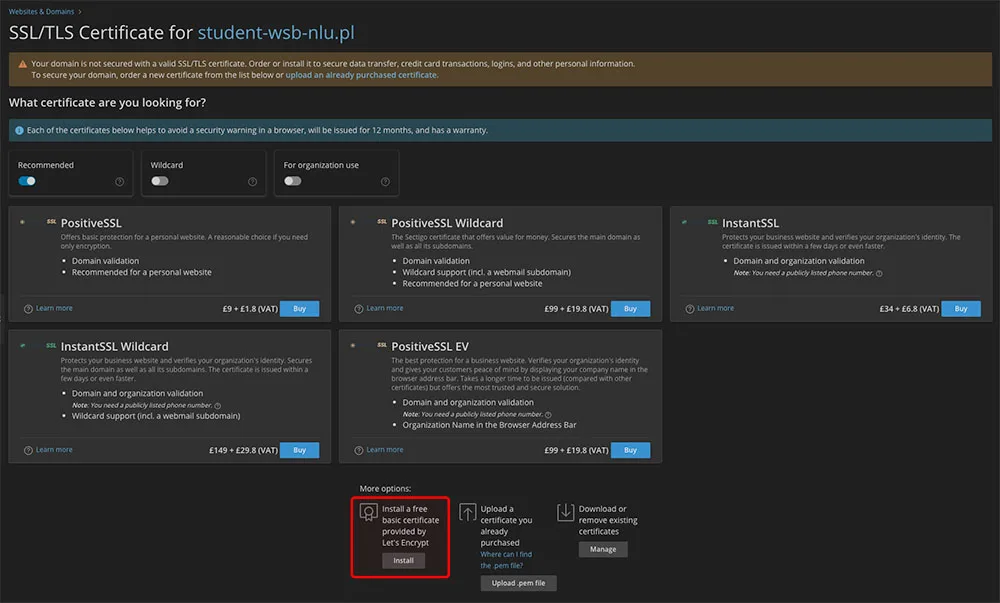Toggle the Recommended filter switch
Screen dimensions: 1000x603
pos(27,181)
